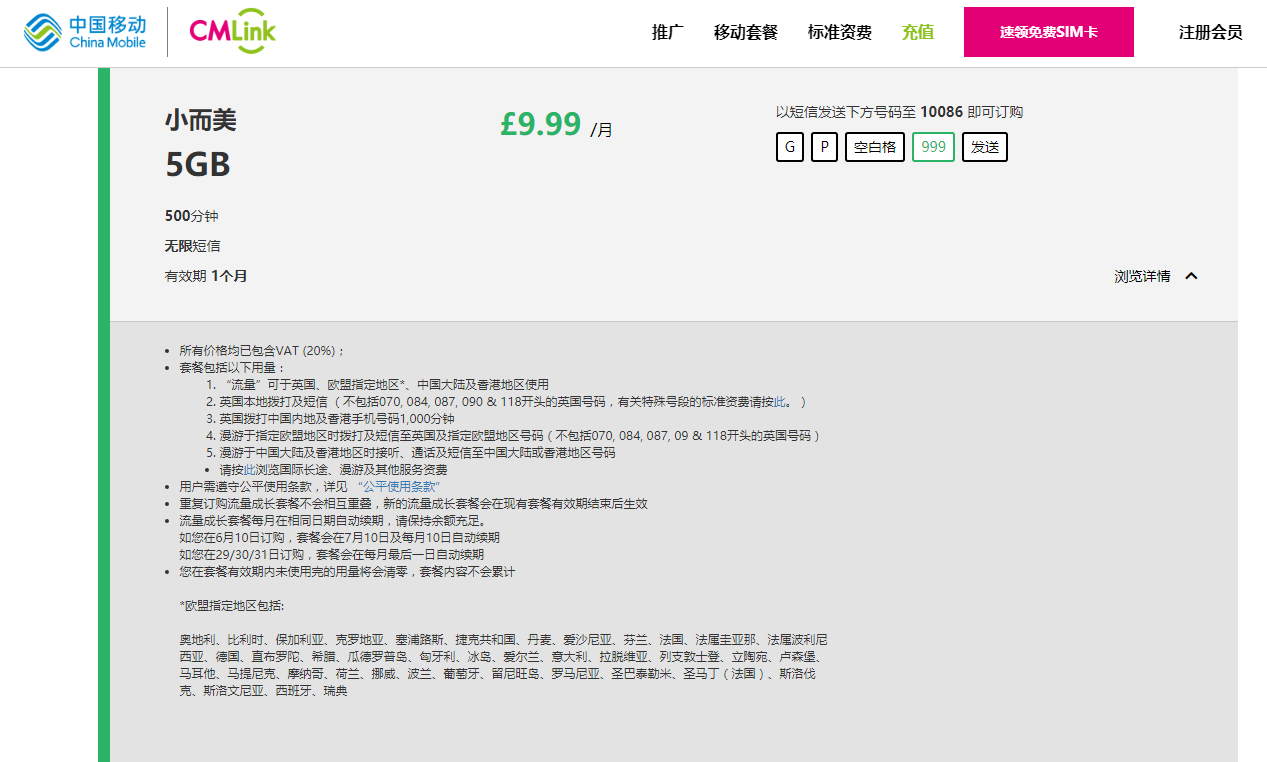Image resolution: width=1267 pixels, height=762 pixels.
Task: Click the *欧盟指定地区包括 heading
Action: [231, 606]
